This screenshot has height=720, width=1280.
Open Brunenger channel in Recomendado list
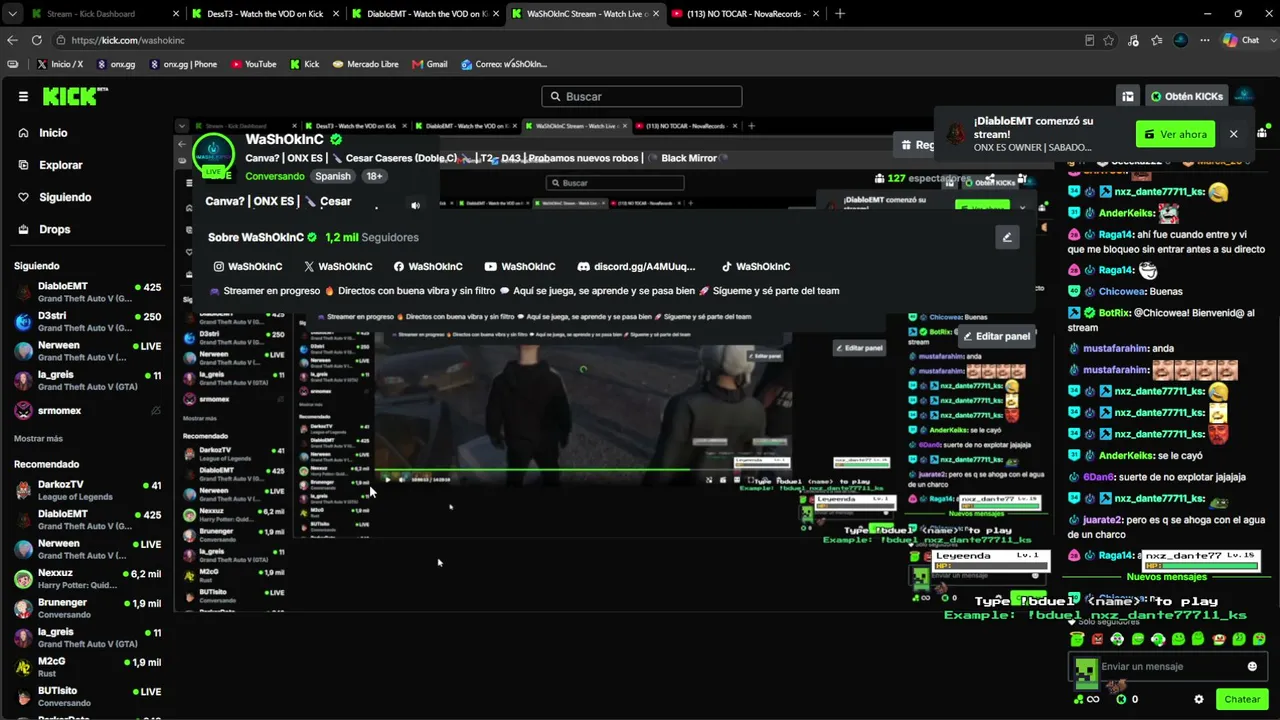tap(88, 608)
